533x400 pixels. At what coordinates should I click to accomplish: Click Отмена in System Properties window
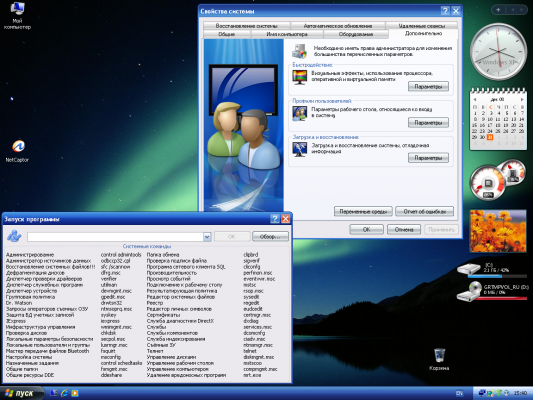click(404, 230)
